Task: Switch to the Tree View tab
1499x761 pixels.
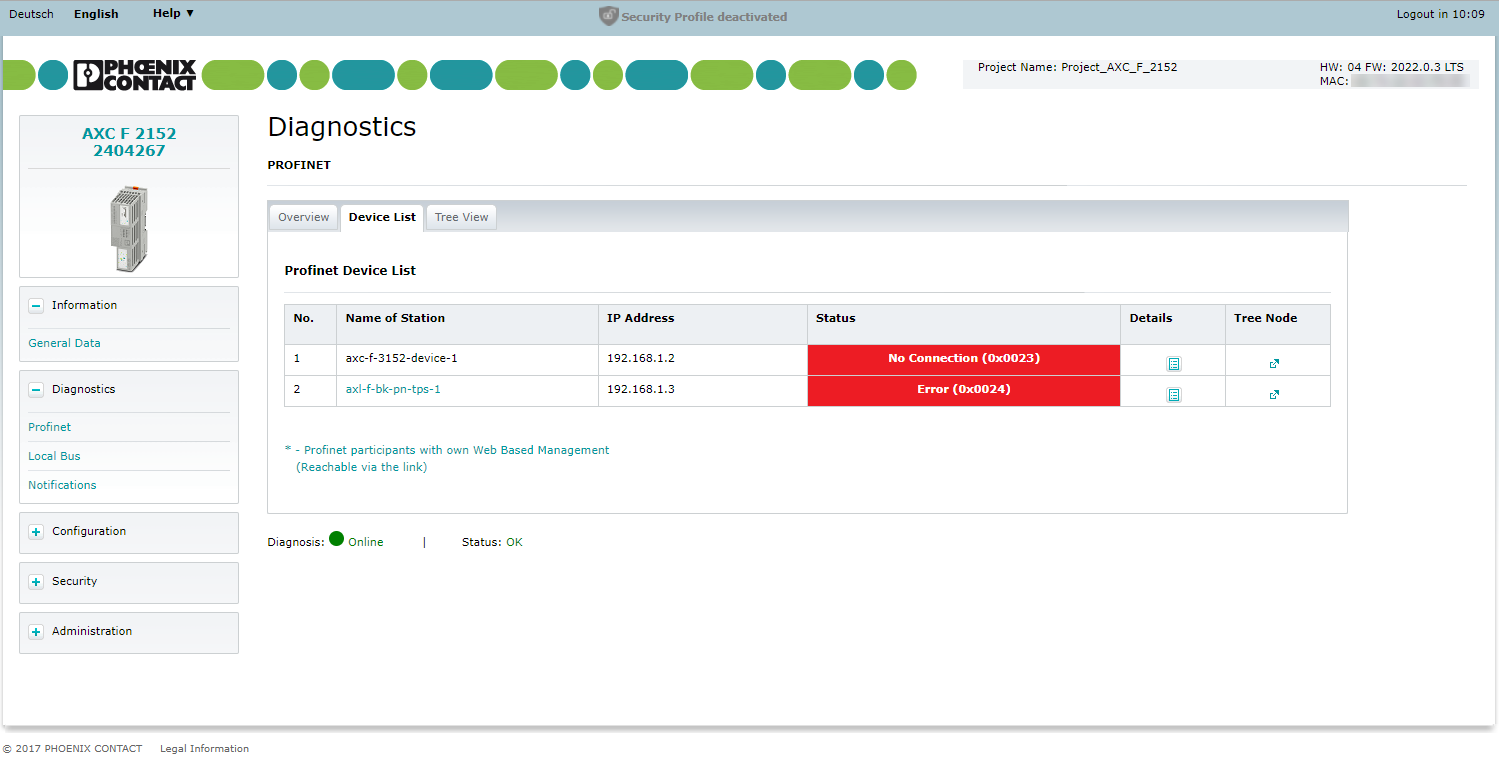Action: 461,218
